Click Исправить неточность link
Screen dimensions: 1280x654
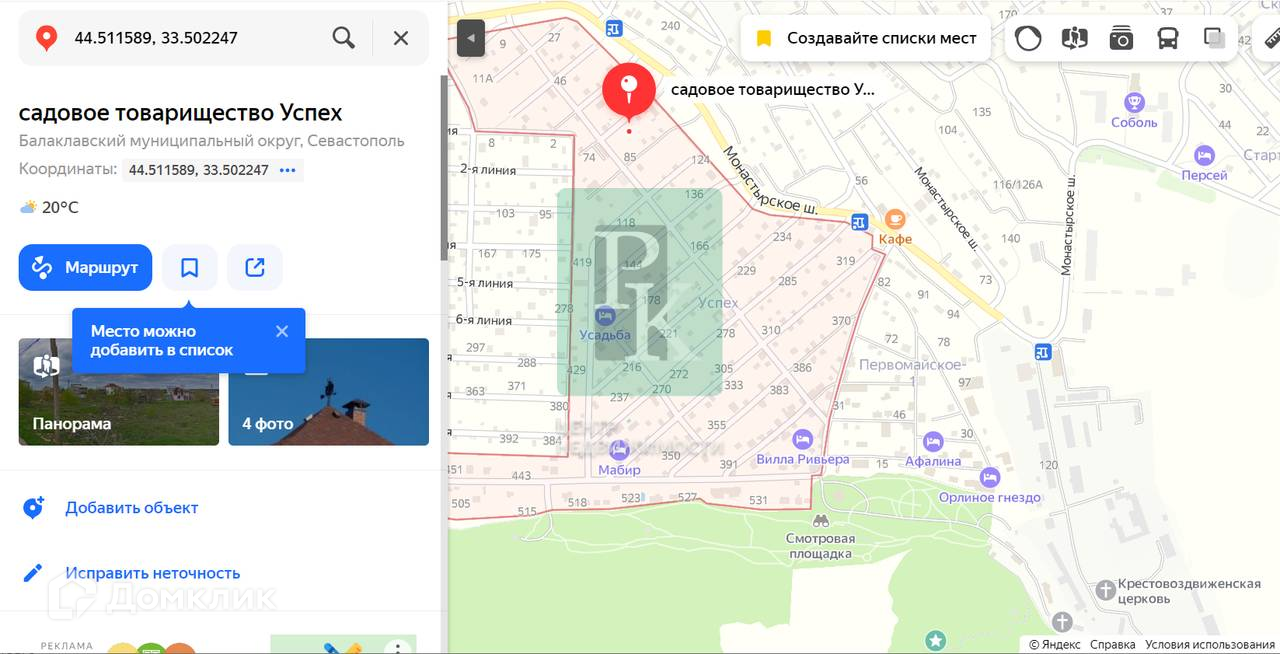[x=152, y=573]
